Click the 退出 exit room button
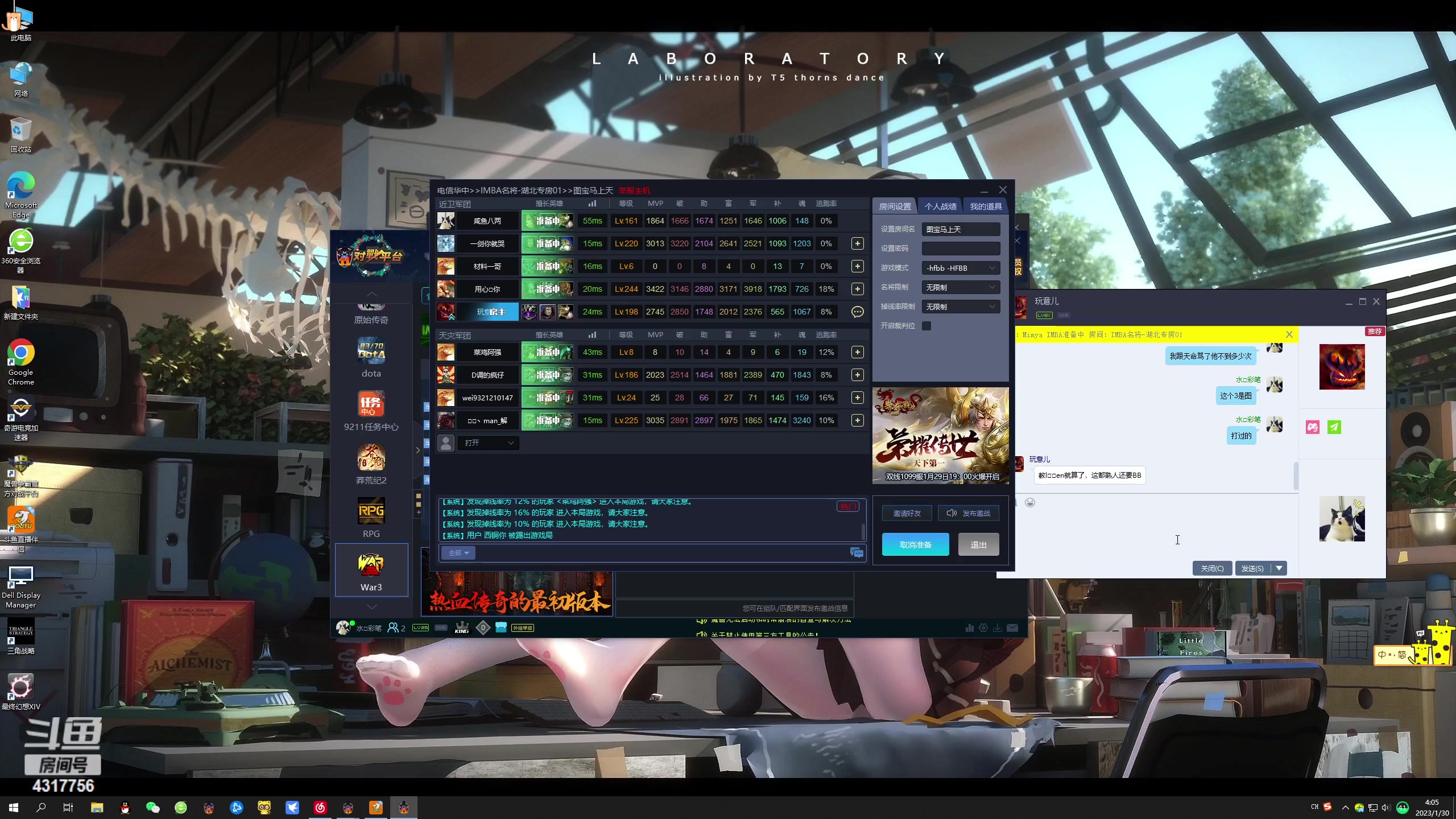The width and height of the screenshot is (1456, 819). tap(978, 544)
